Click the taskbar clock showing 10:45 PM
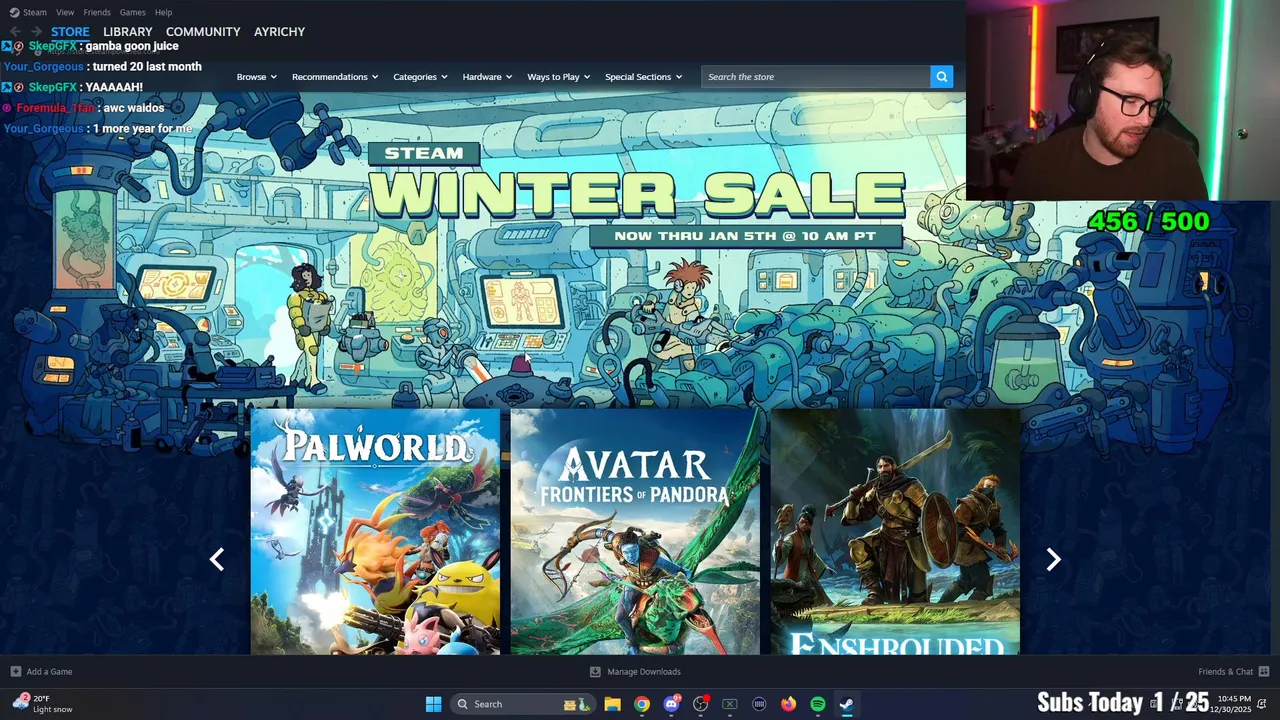Viewport: 1280px width, 720px height. pyautogui.click(x=1231, y=704)
